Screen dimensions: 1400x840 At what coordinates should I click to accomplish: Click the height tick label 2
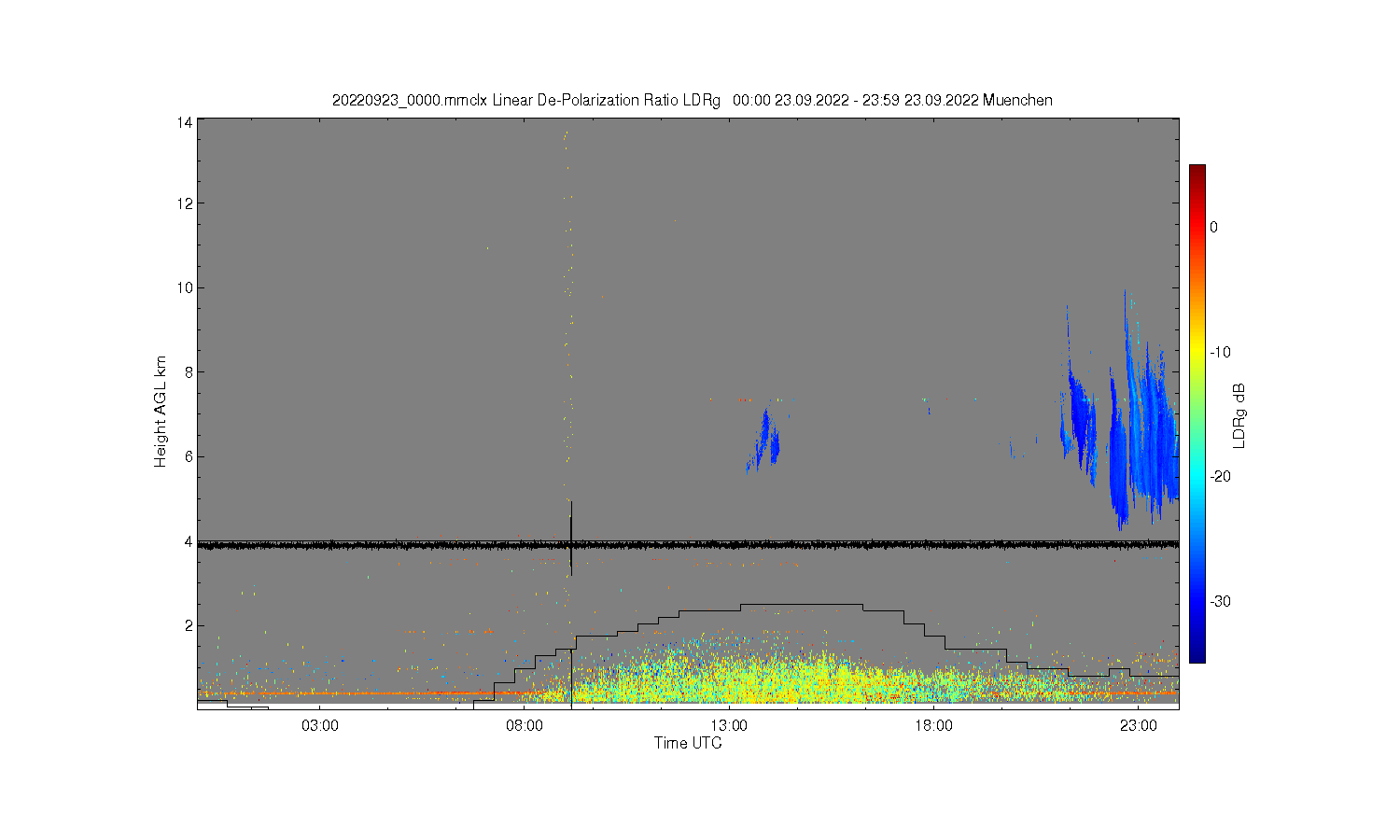pyautogui.click(x=189, y=625)
